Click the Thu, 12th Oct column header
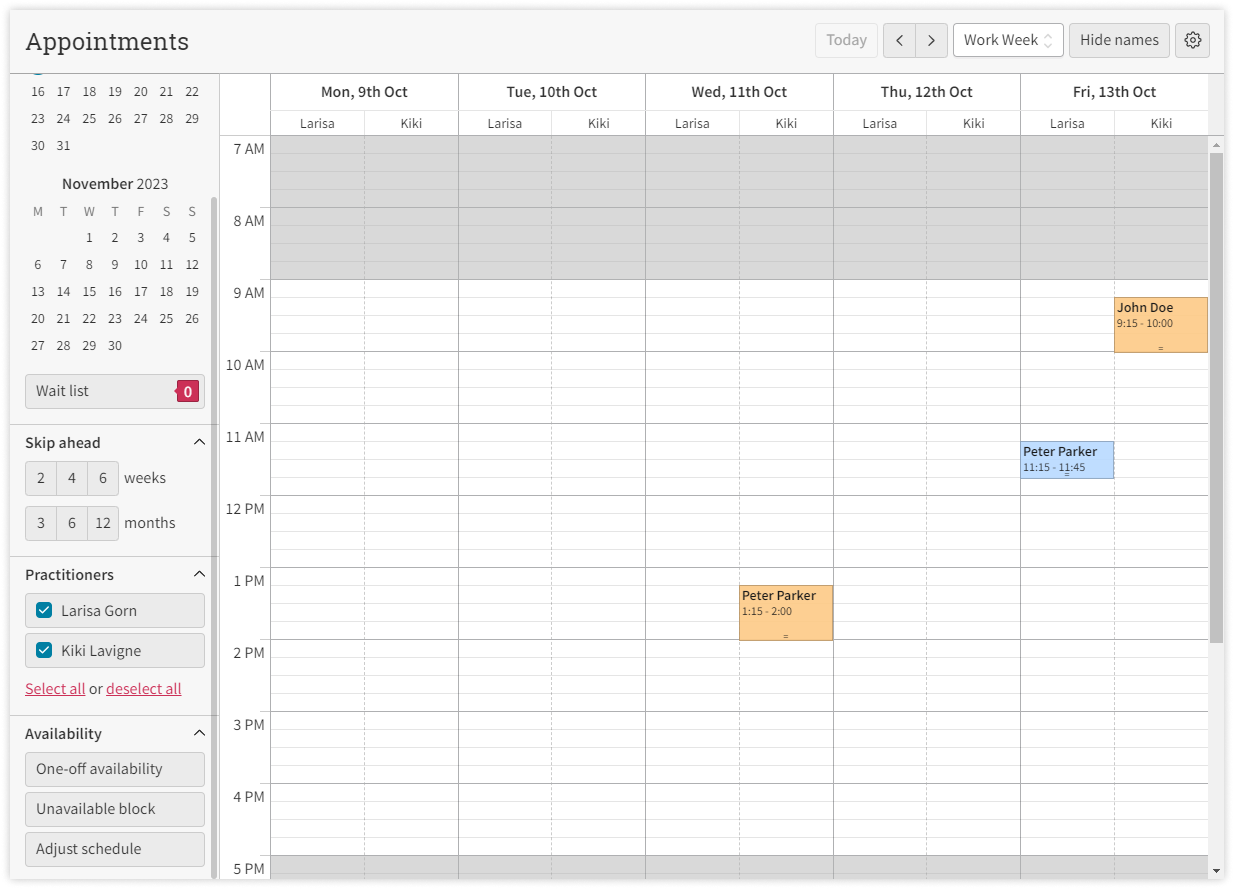Image resolution: width=1234 pixels, height=889 pixels. pyautogui.click(x=927, y=92)
